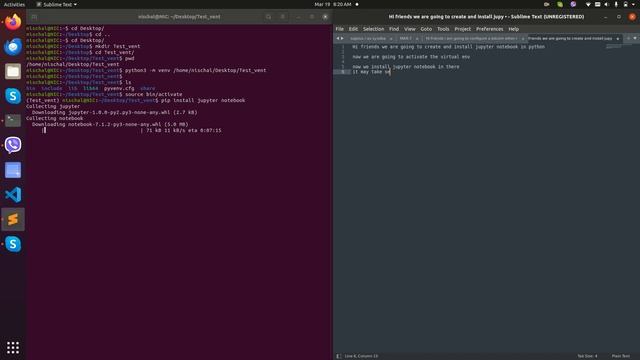Select the active 'create and install' tab

point(570,38)
